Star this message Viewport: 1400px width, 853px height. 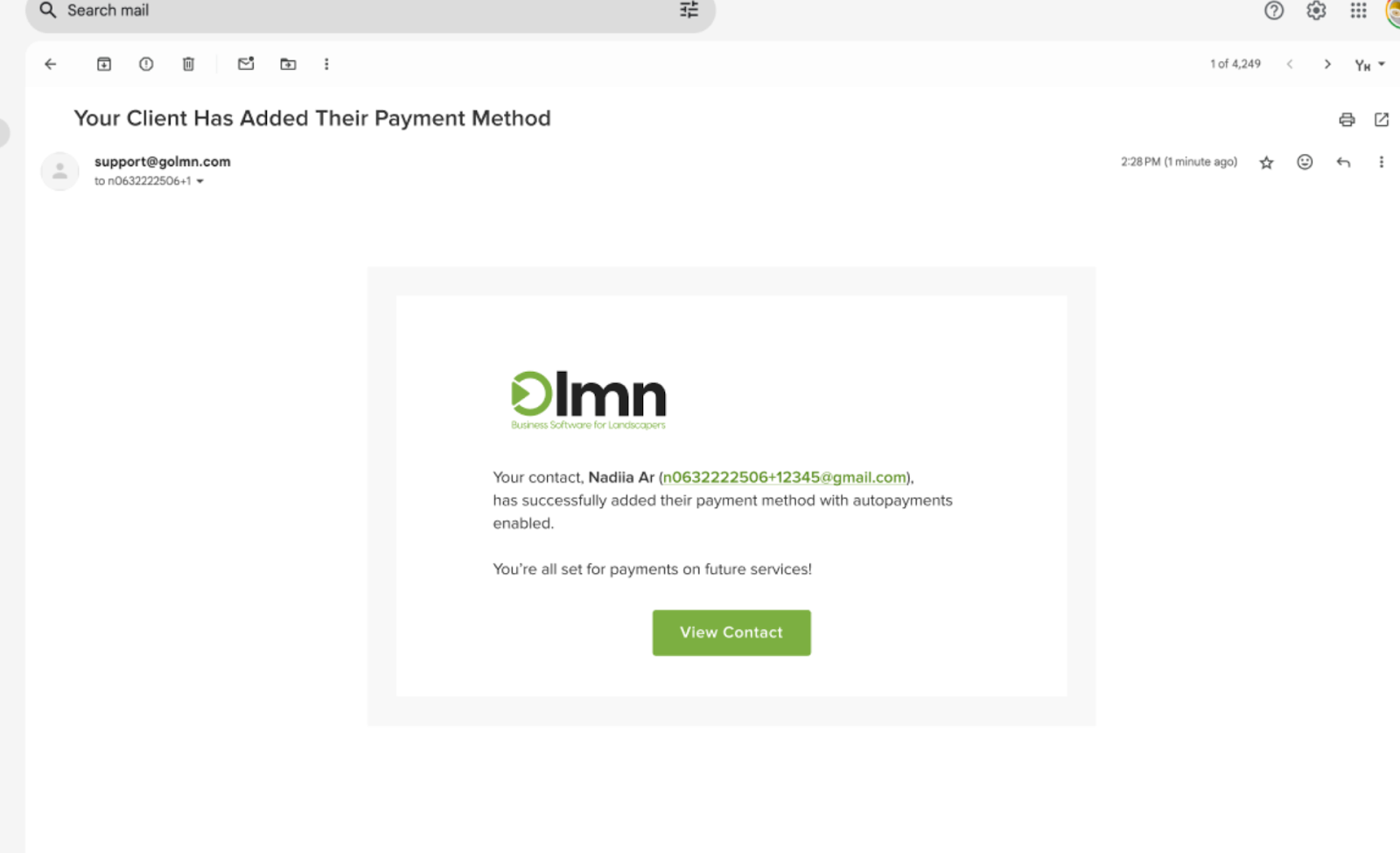(1266, 162)
